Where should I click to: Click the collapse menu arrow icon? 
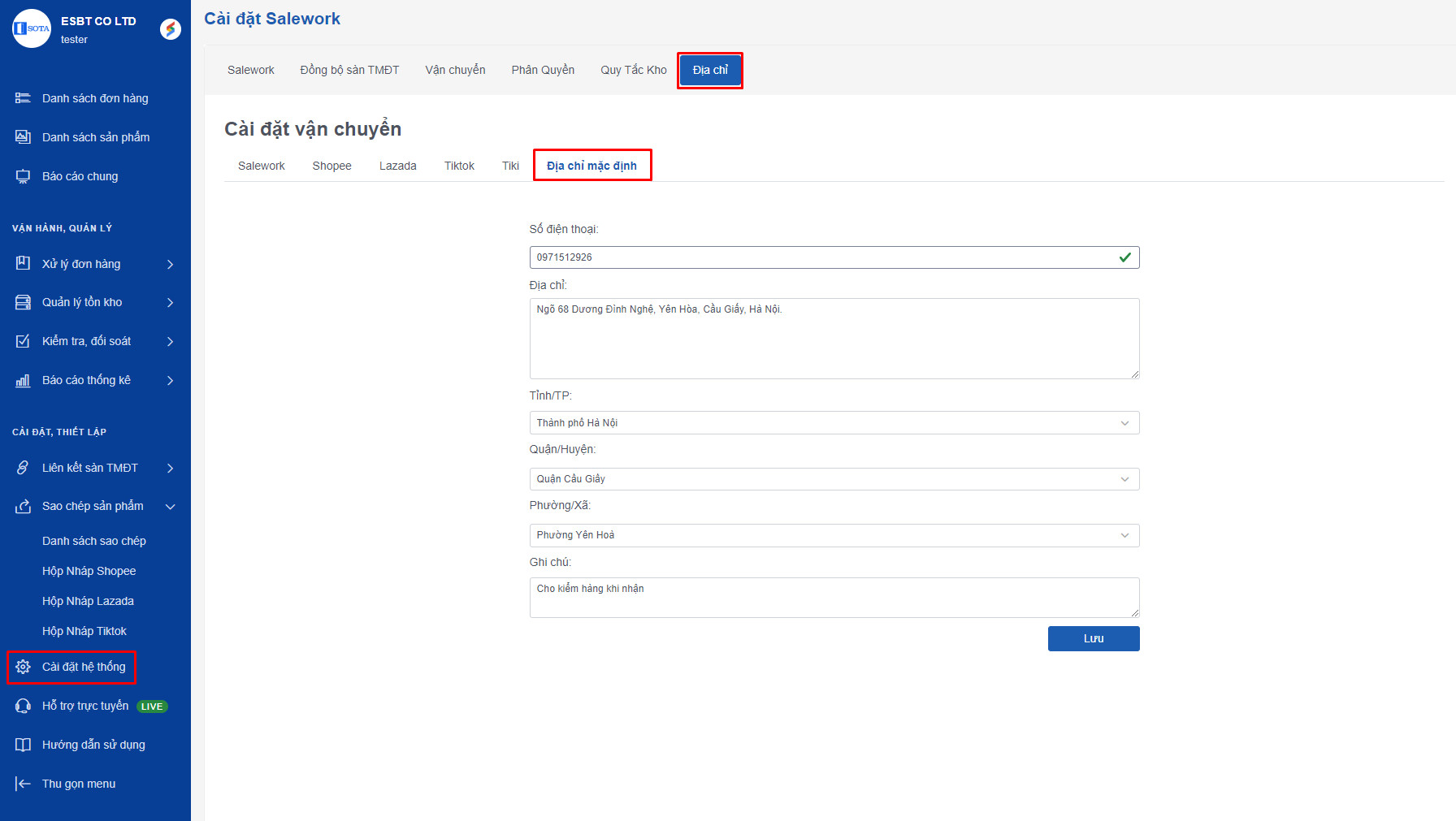23,784
